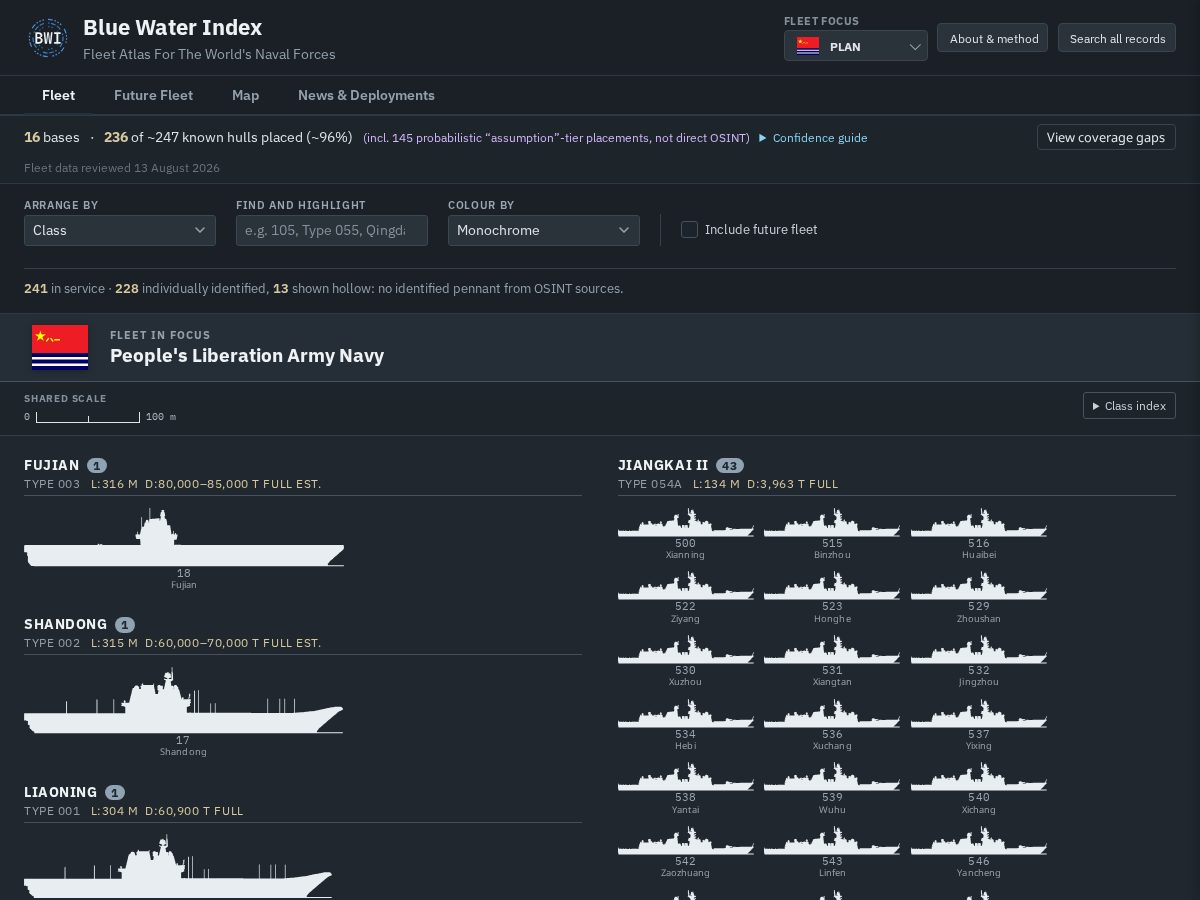Click the BWI logo icon

(48, 38)
